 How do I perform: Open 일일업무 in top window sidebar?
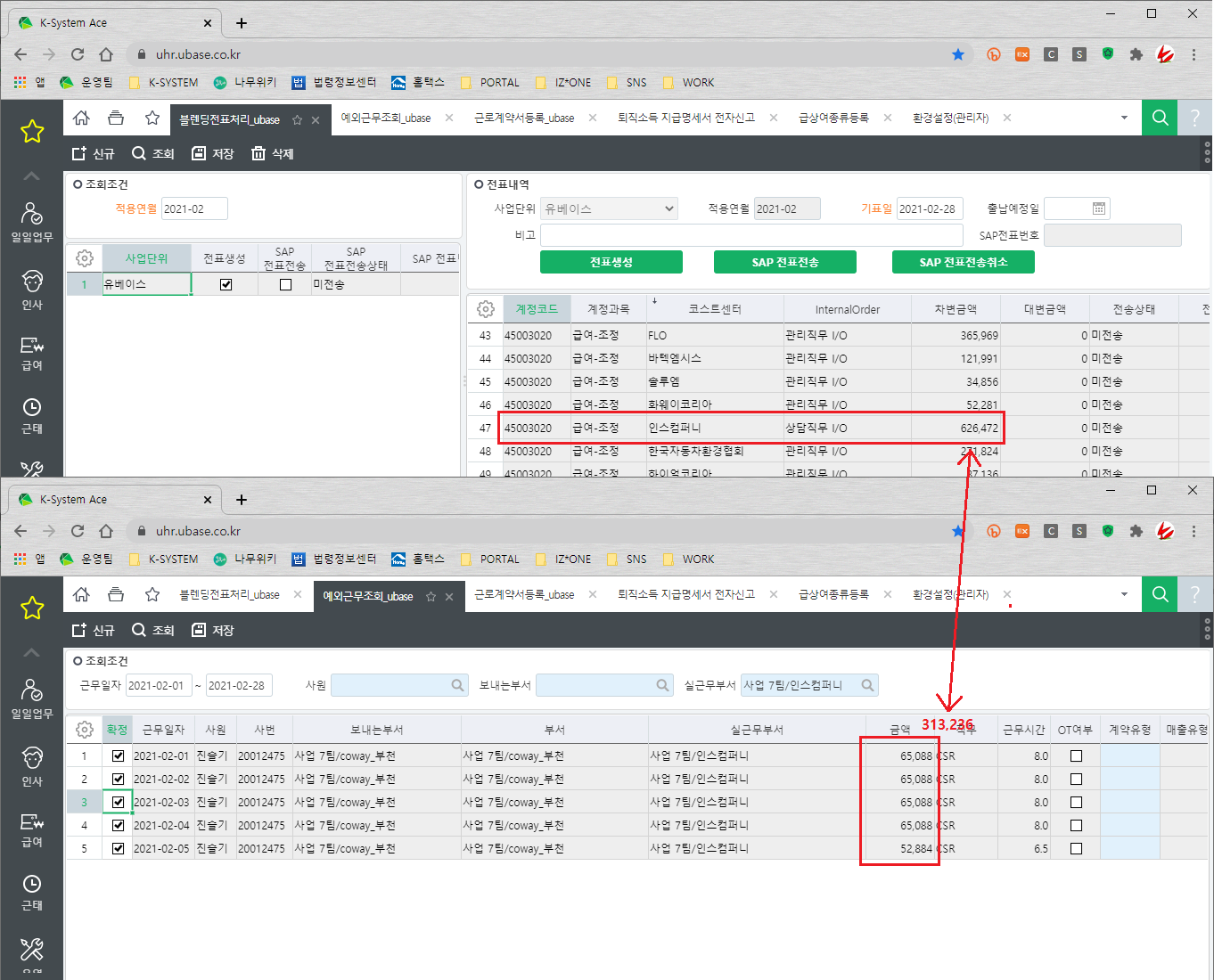[x=32, y=223]
